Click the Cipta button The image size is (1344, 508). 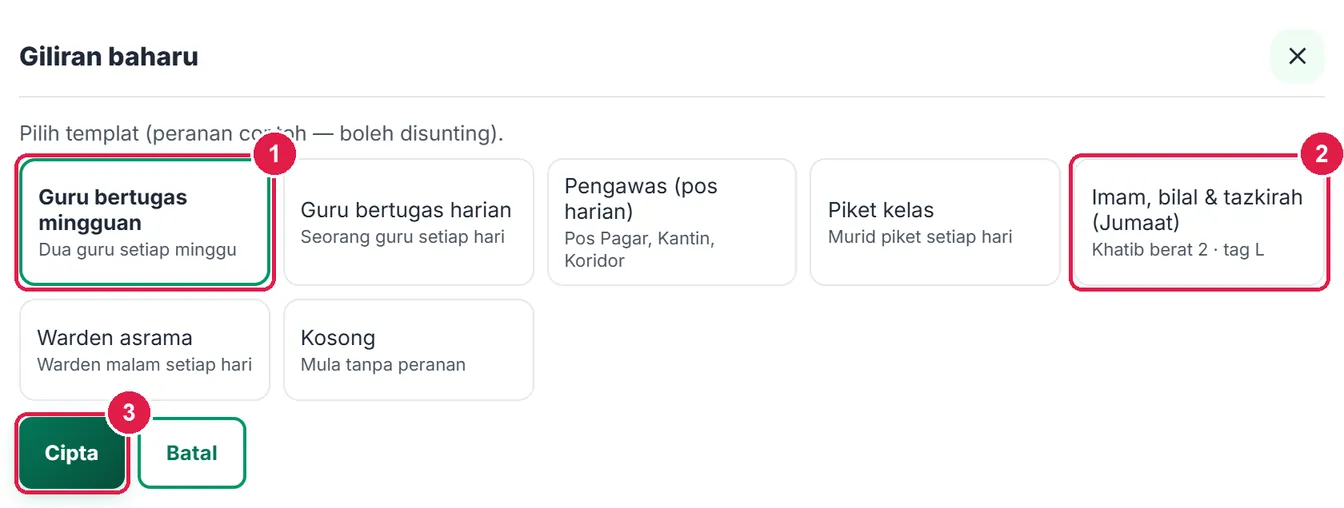coord(72,453)
